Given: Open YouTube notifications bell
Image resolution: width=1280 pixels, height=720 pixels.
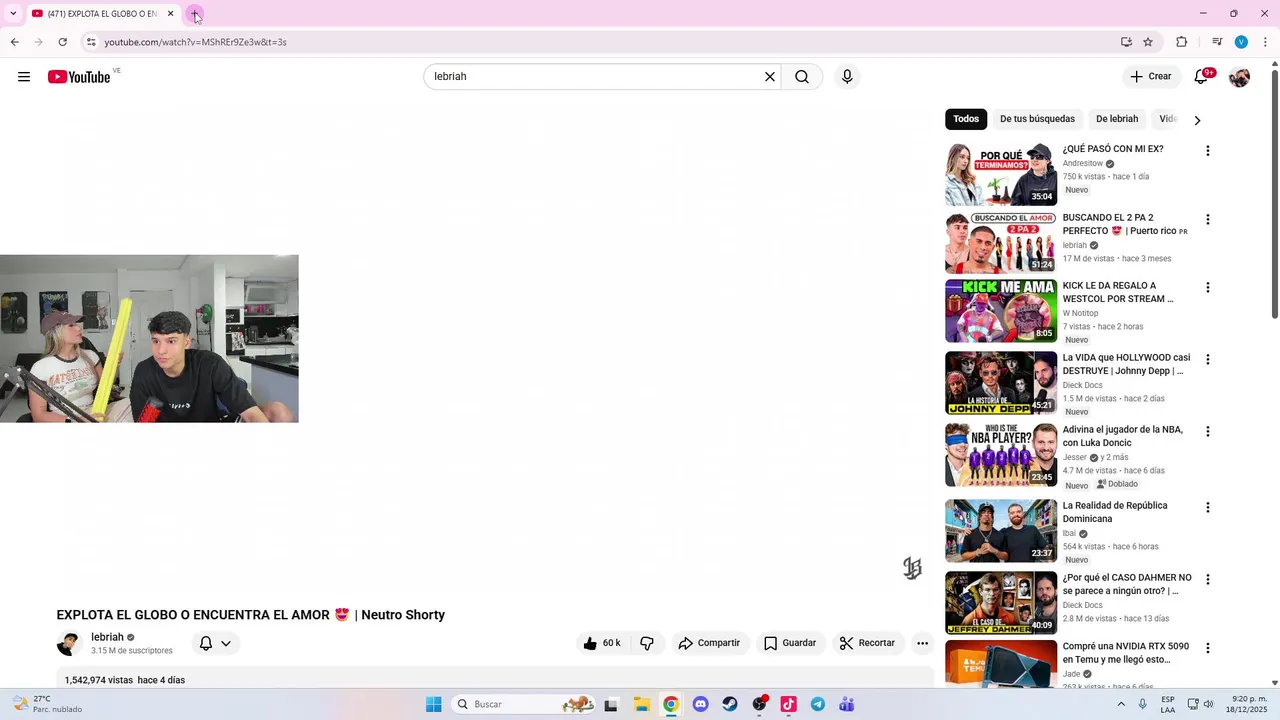Looking at the screenshot, I should tap(1202, 77).
